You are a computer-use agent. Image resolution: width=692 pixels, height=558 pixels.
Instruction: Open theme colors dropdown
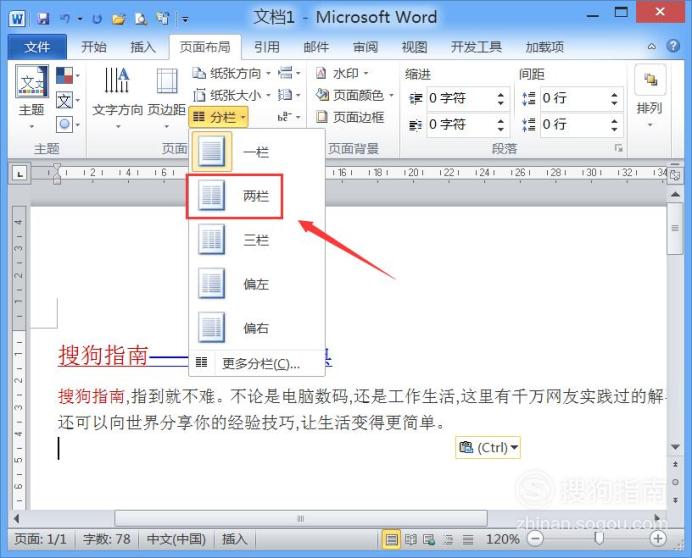click(x=68, y=75)
